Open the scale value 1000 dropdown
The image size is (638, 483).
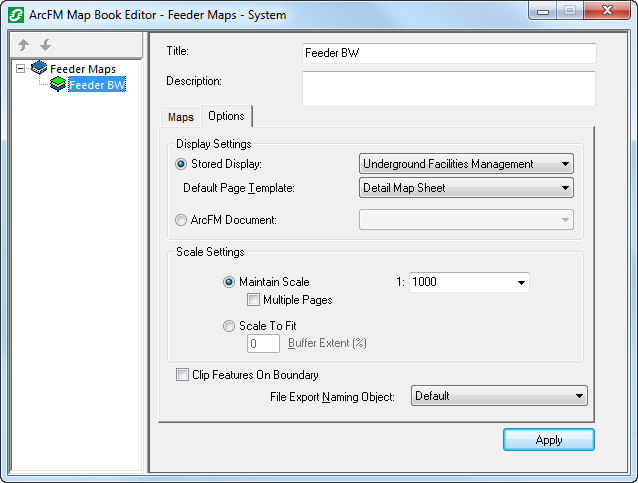click(520, 283)
